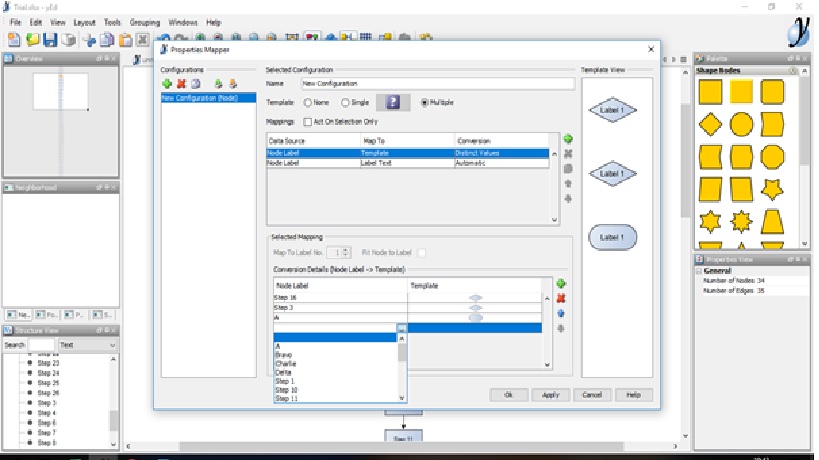This screenshot has height=460, width=819.
Task: Open the Grouping menu
Action: click(x=145, y=21)
